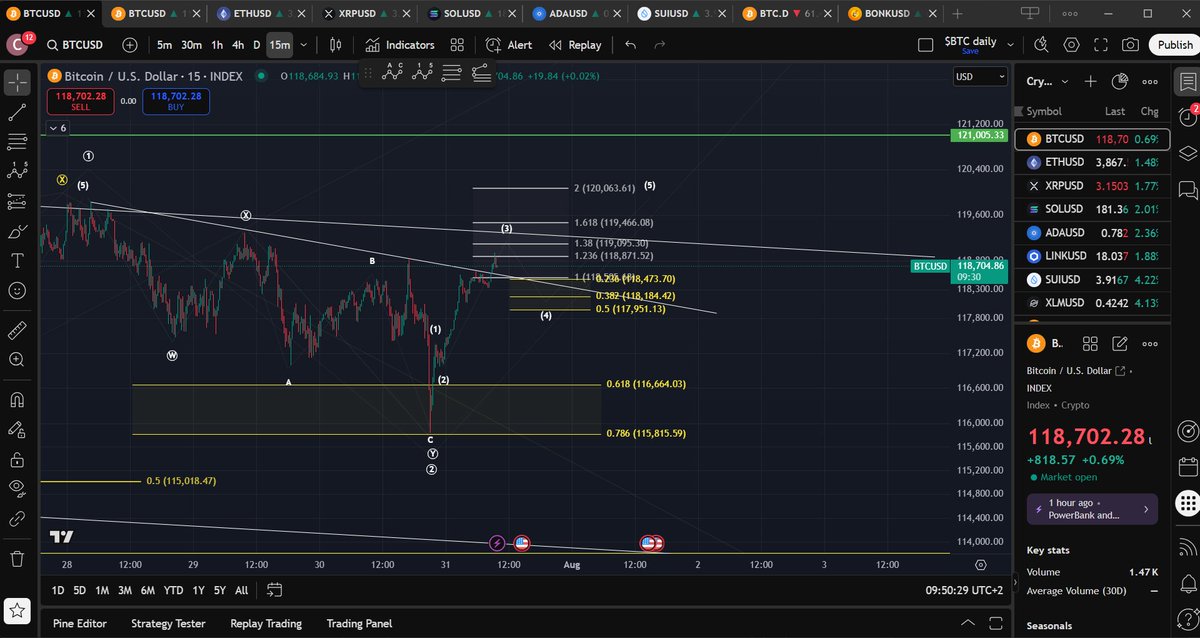Viewport: 1200px width, 638px height.
Task: Select the 30m timeframe
Action: 191,45
